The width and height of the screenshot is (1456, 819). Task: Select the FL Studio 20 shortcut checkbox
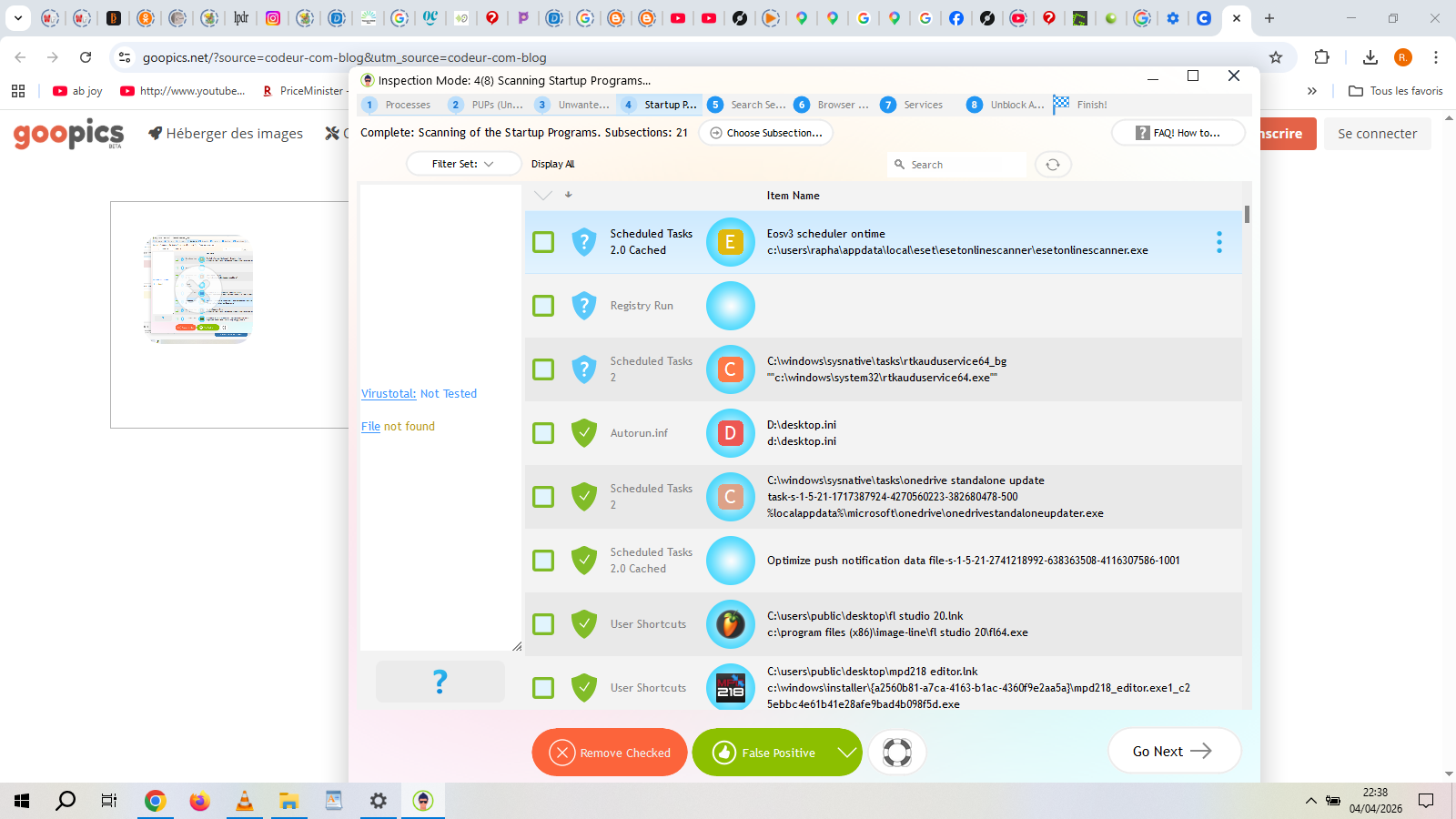(x=543, y=624)
